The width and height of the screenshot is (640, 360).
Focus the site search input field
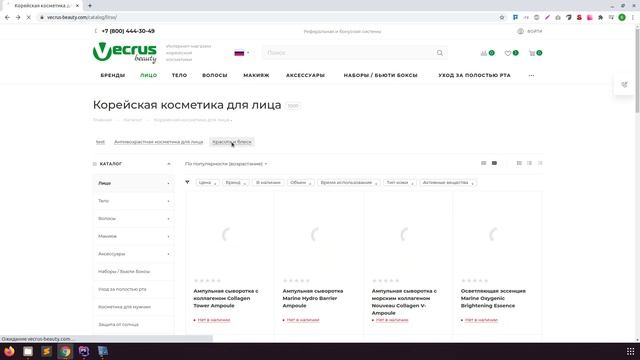[349, 53]
